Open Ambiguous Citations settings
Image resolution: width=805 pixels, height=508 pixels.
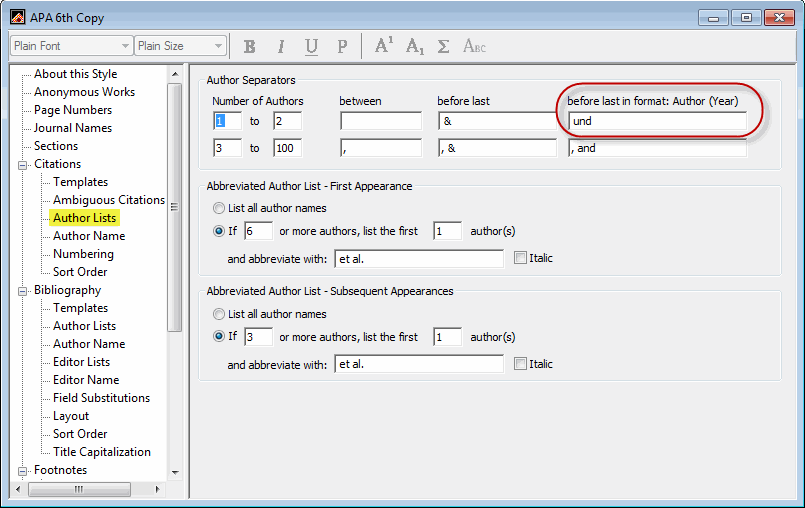[109, 200]
